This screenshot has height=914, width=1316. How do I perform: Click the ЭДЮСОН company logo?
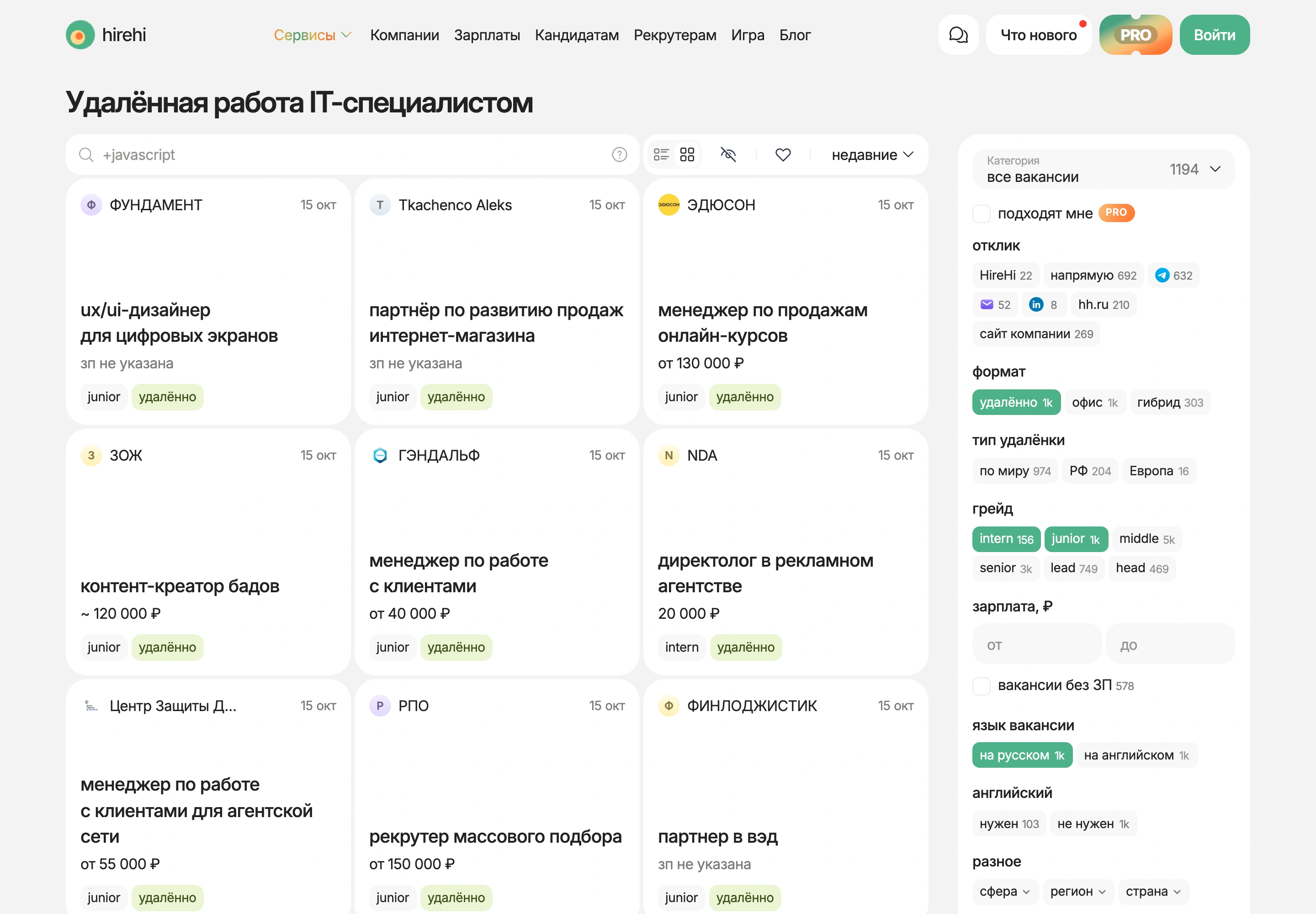point(669,205)
